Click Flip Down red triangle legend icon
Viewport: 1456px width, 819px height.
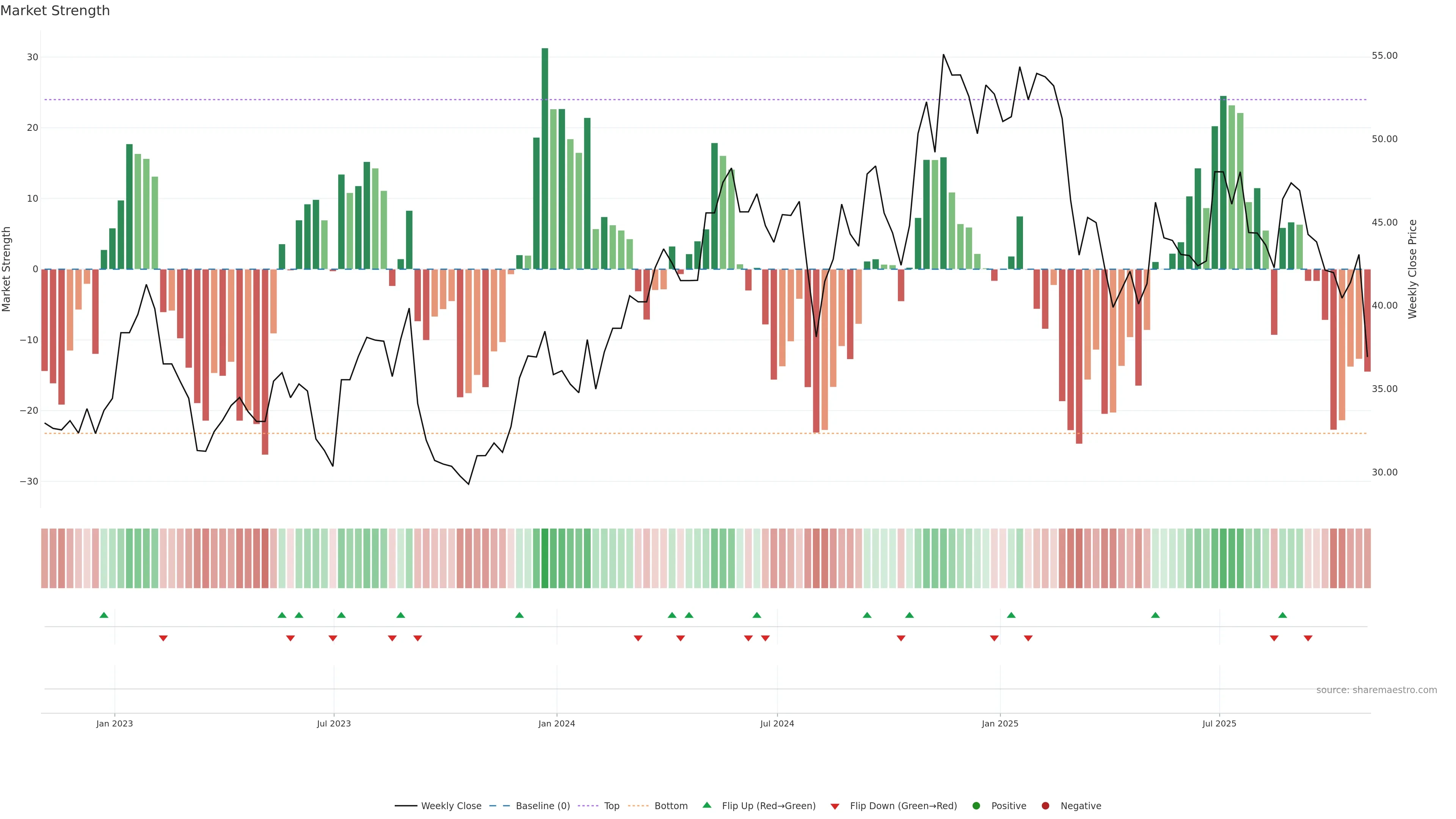pyautogui.click(x=835, y=806)
